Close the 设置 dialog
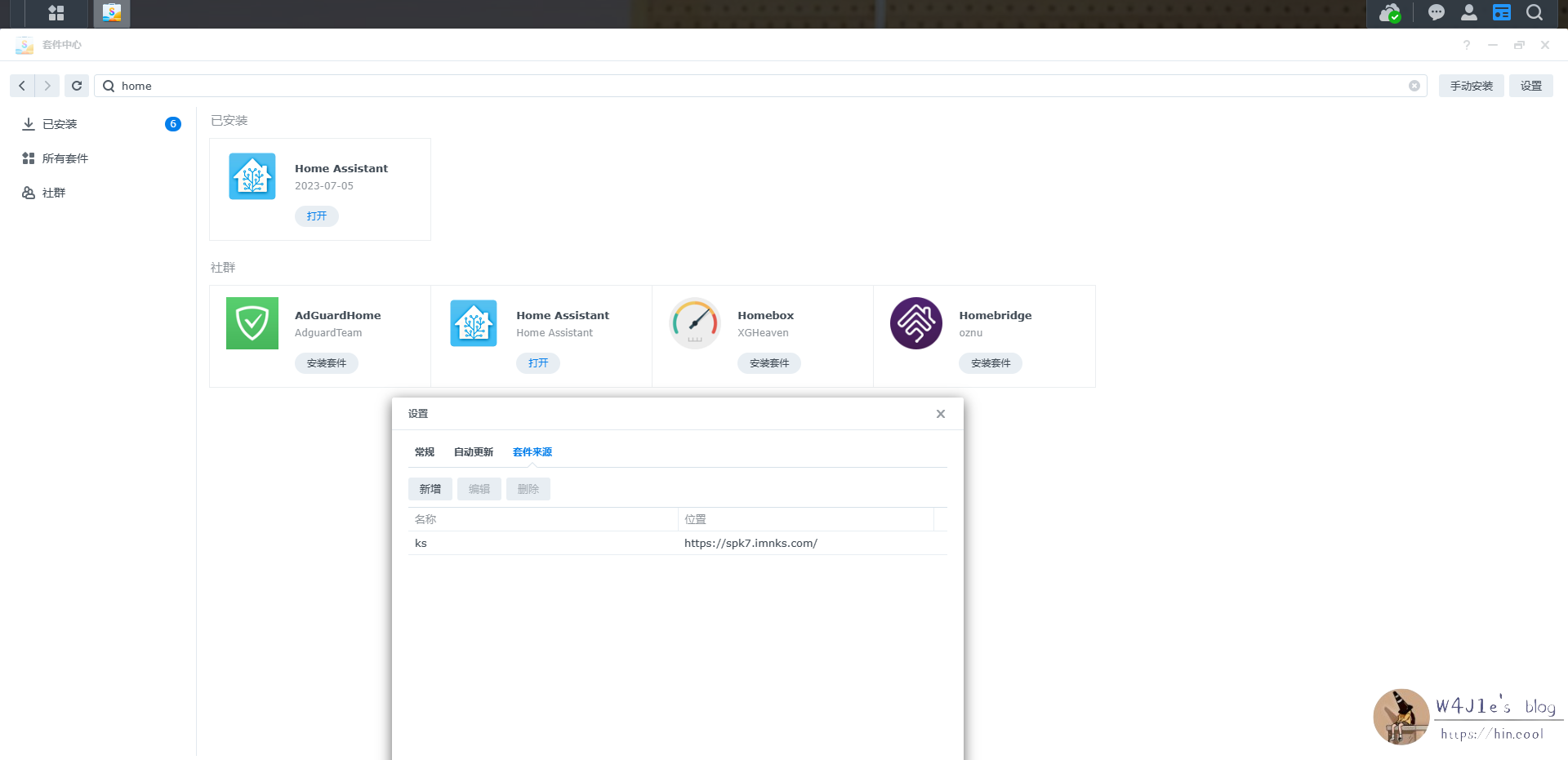Image resolution: width=1568 pixels, height=760 pixels. pyautogui.click(x=941, y=414)
